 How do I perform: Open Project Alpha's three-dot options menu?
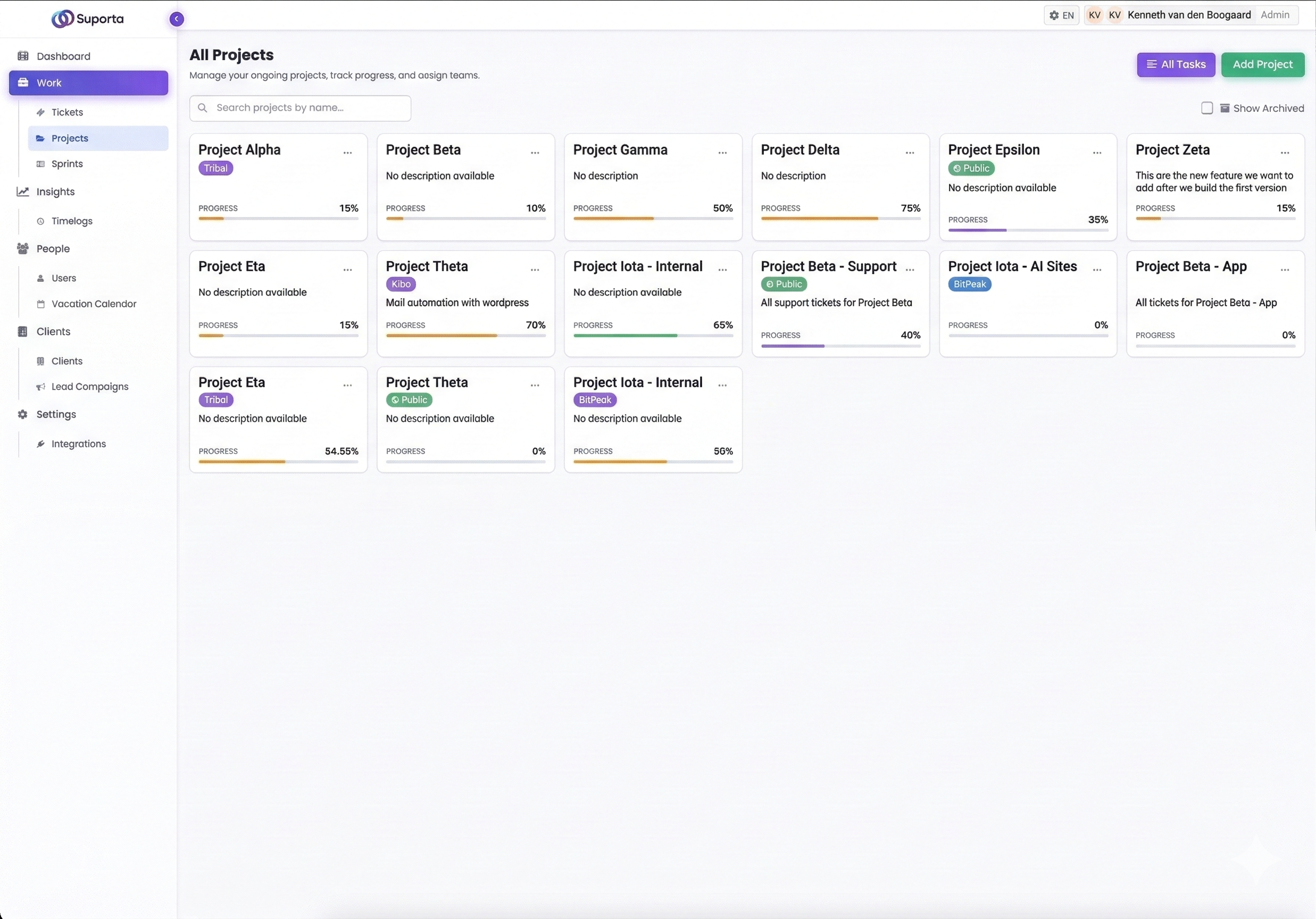(x=347, y=153)
